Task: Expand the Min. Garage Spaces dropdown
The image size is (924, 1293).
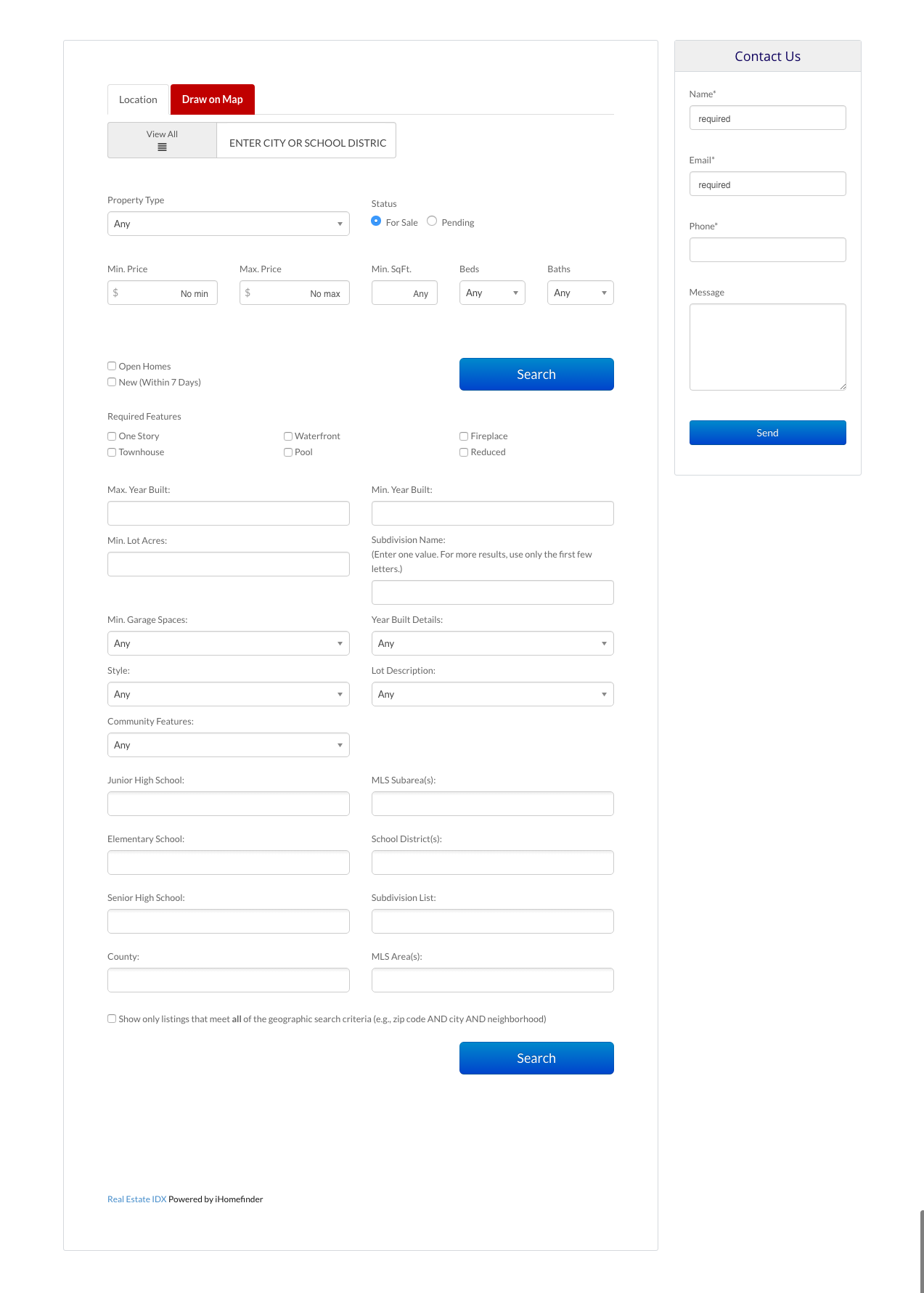Action: coord(228,643)
